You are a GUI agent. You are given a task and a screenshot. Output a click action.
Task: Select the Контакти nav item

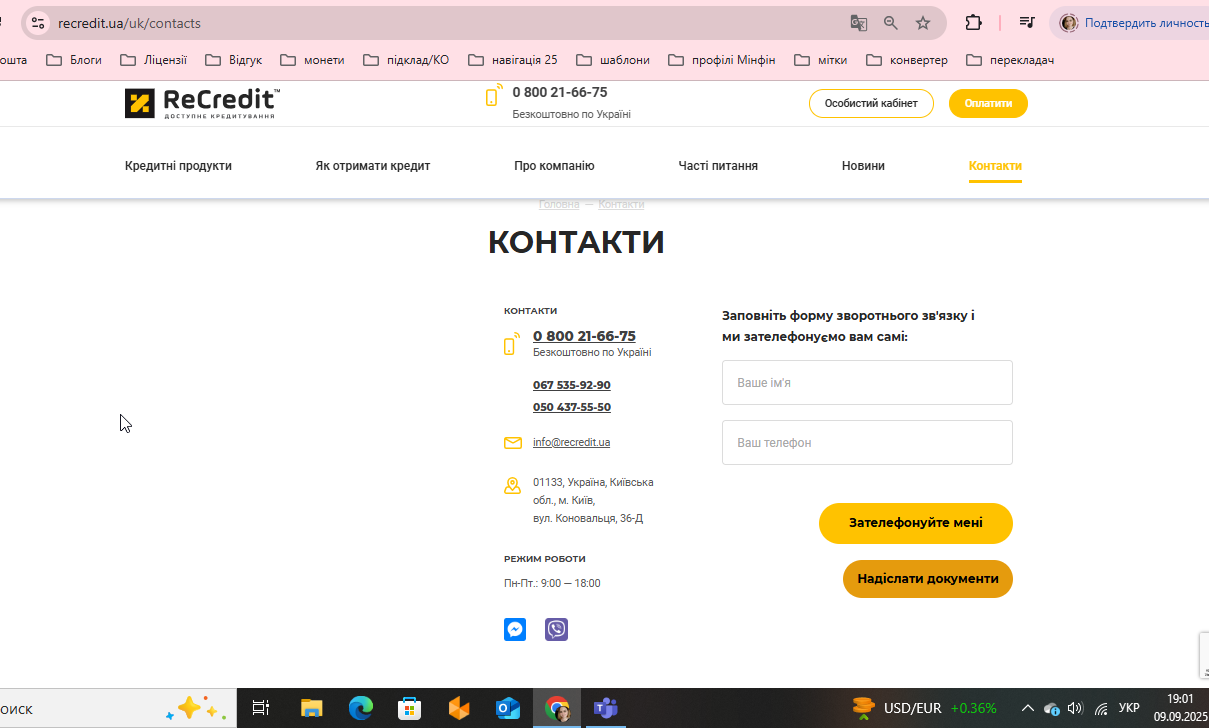995,166
